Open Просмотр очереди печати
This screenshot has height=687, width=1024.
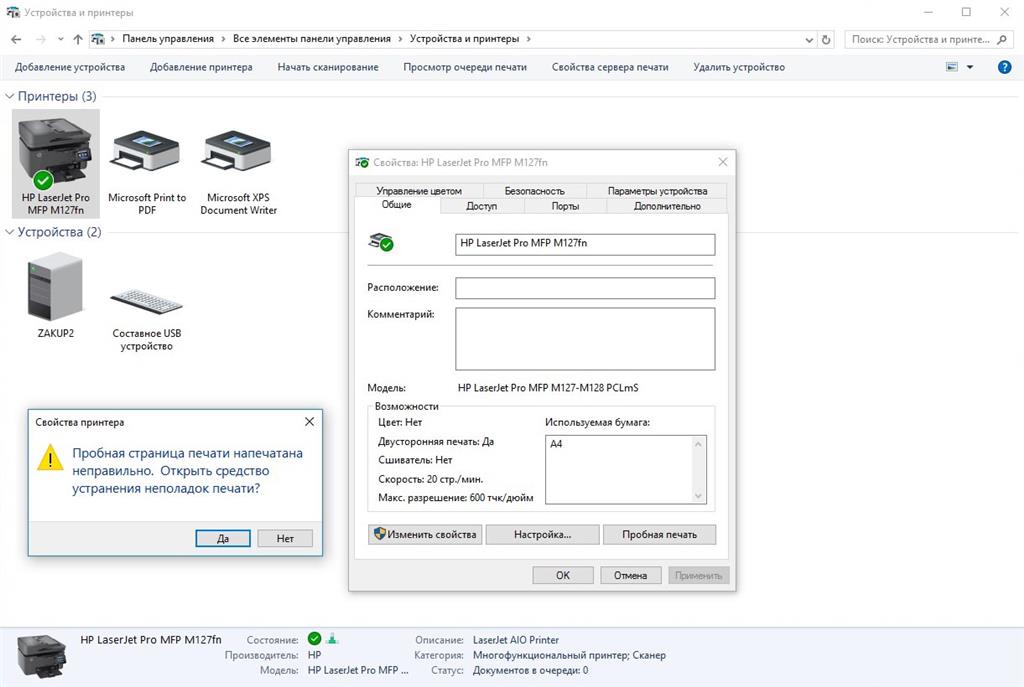tap(465, 67)
